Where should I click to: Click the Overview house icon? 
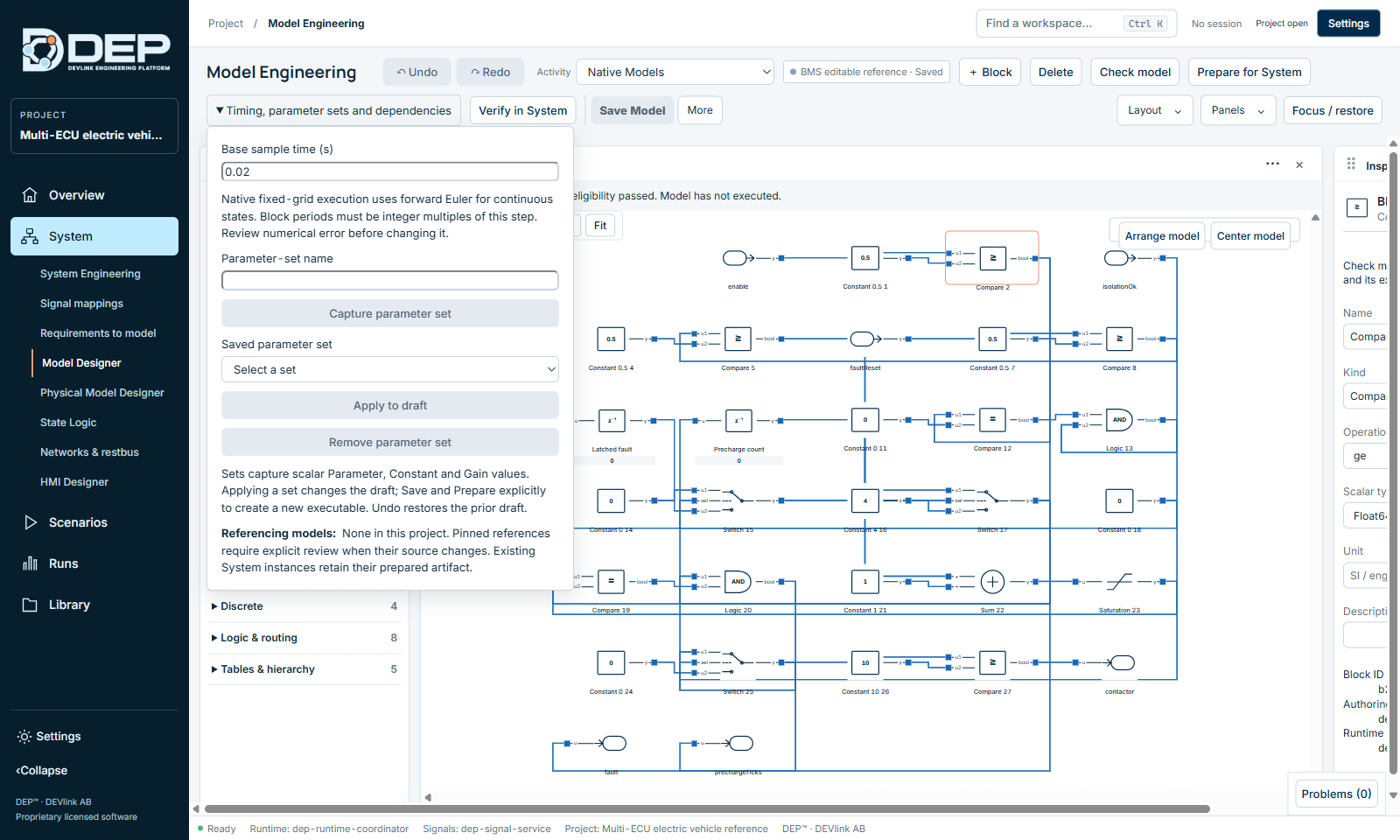(30, 195)
